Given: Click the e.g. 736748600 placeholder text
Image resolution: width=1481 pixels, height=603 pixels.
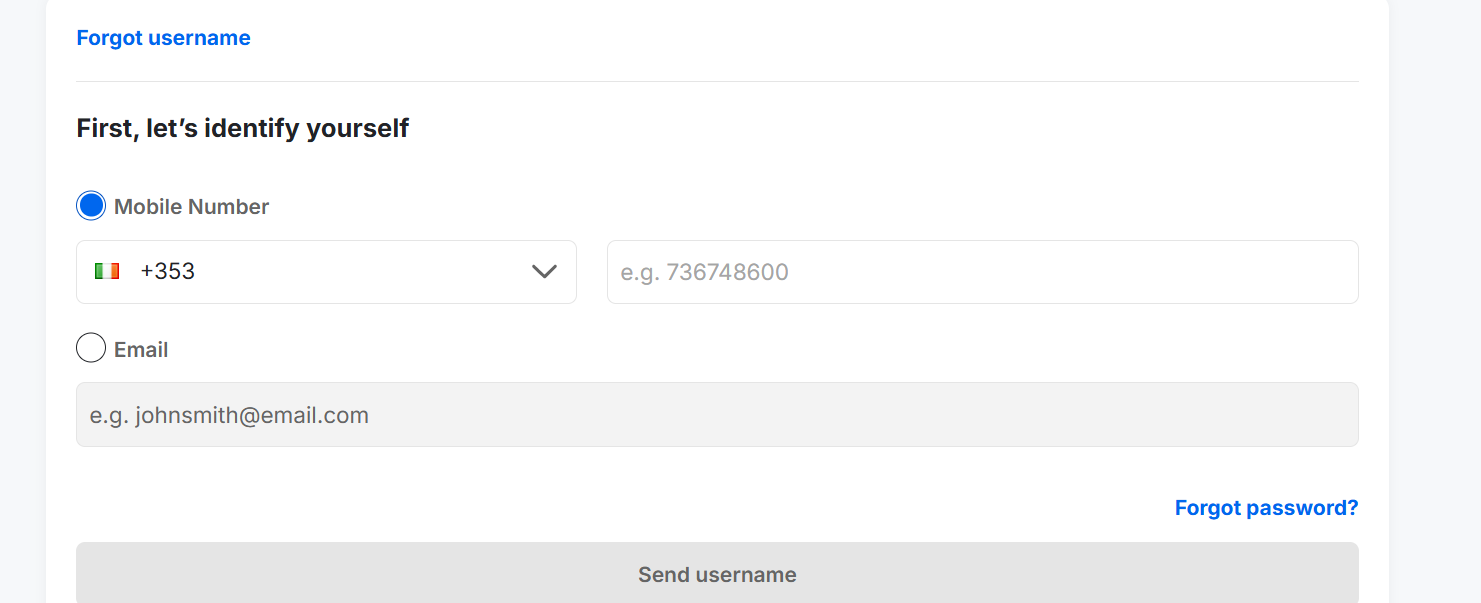Looking at the screenshot, I should pos(704,272).
